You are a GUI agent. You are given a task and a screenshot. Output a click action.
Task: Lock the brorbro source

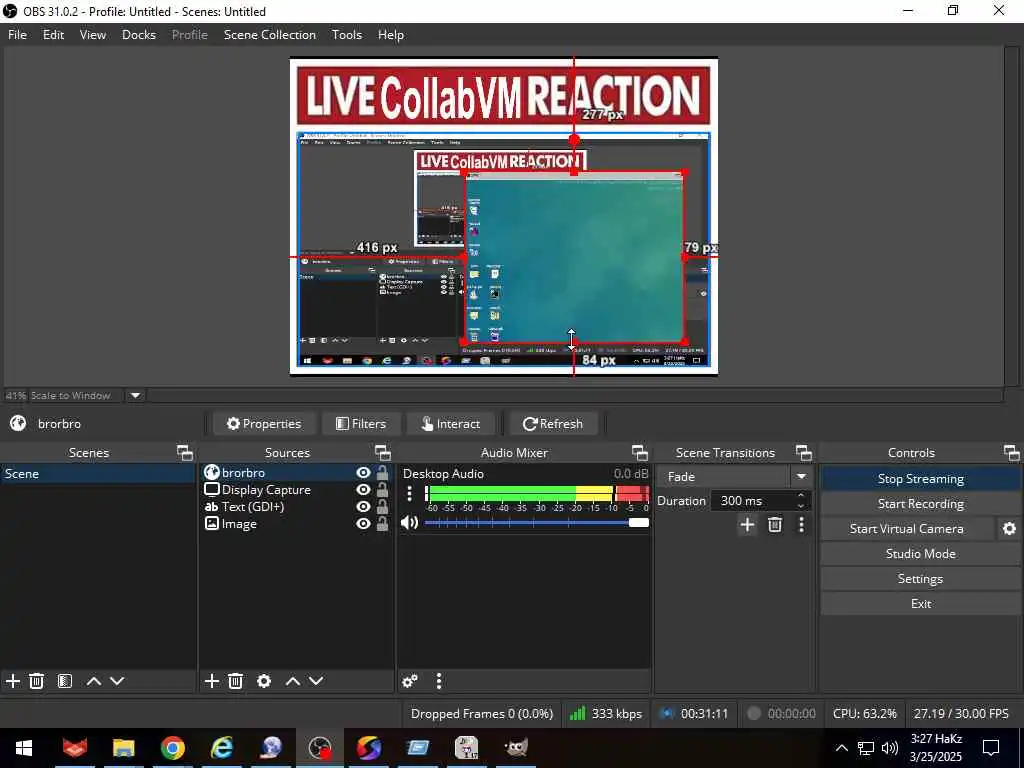(x=383, y=473)
